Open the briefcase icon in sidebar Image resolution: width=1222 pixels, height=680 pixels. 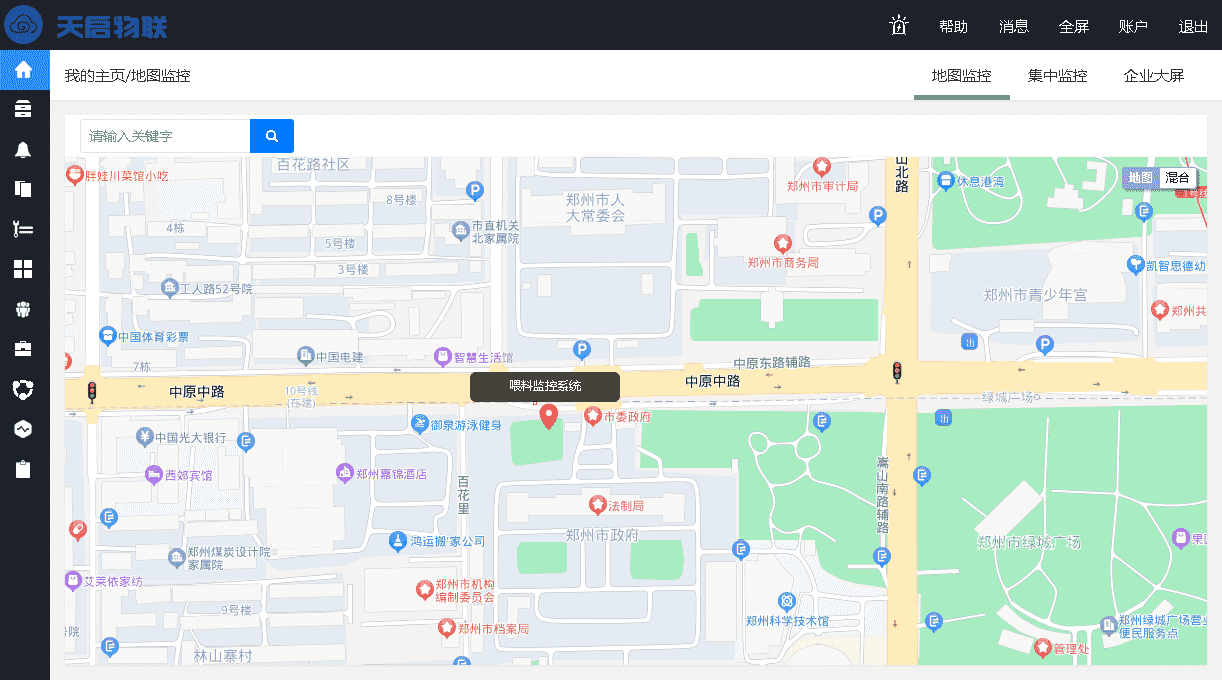click(x=24, y=349)
